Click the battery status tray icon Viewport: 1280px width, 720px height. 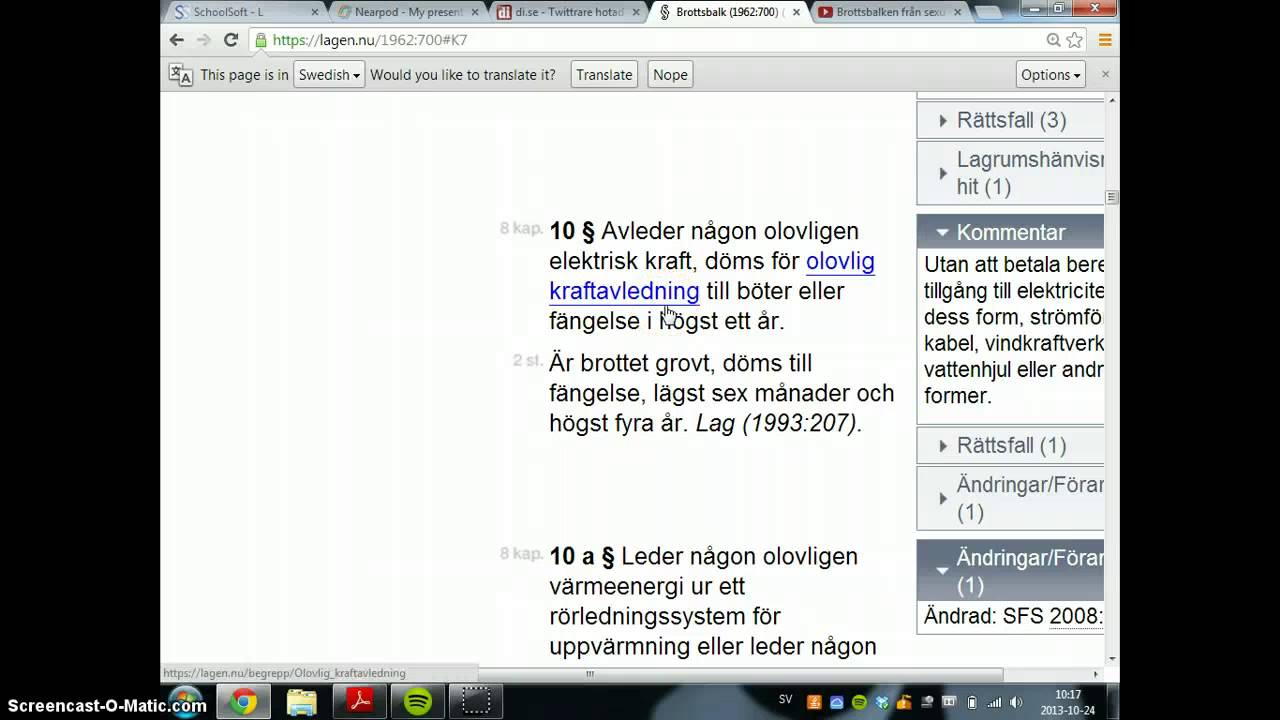click(x=972, y=702)
